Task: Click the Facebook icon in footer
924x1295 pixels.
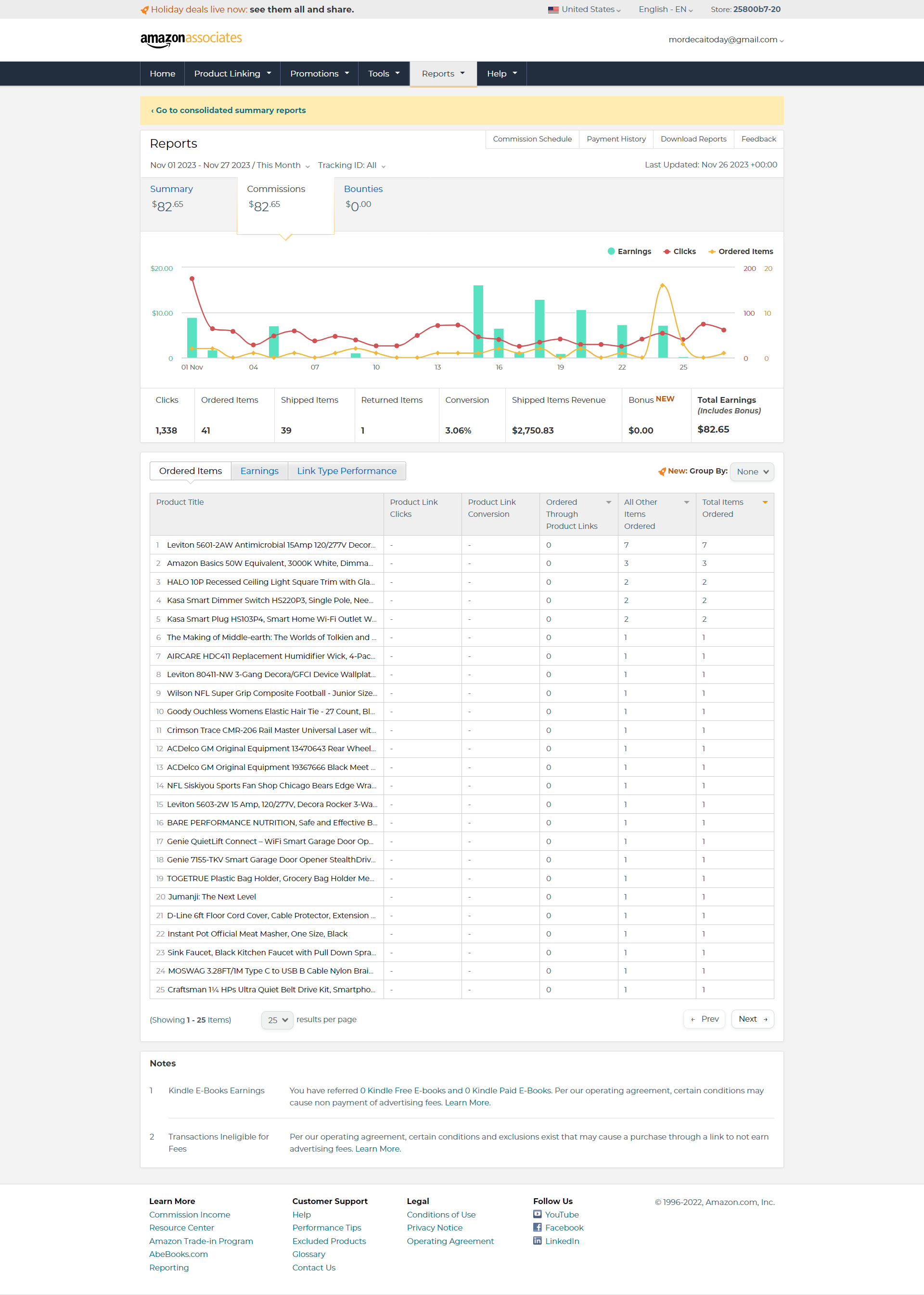Action: click(537, 1227)
